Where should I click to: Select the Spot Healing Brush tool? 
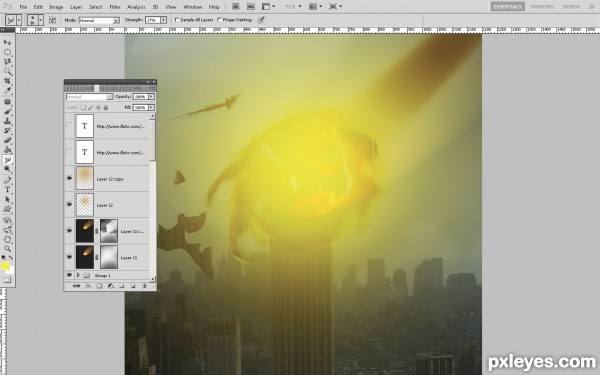pos(7,102)
